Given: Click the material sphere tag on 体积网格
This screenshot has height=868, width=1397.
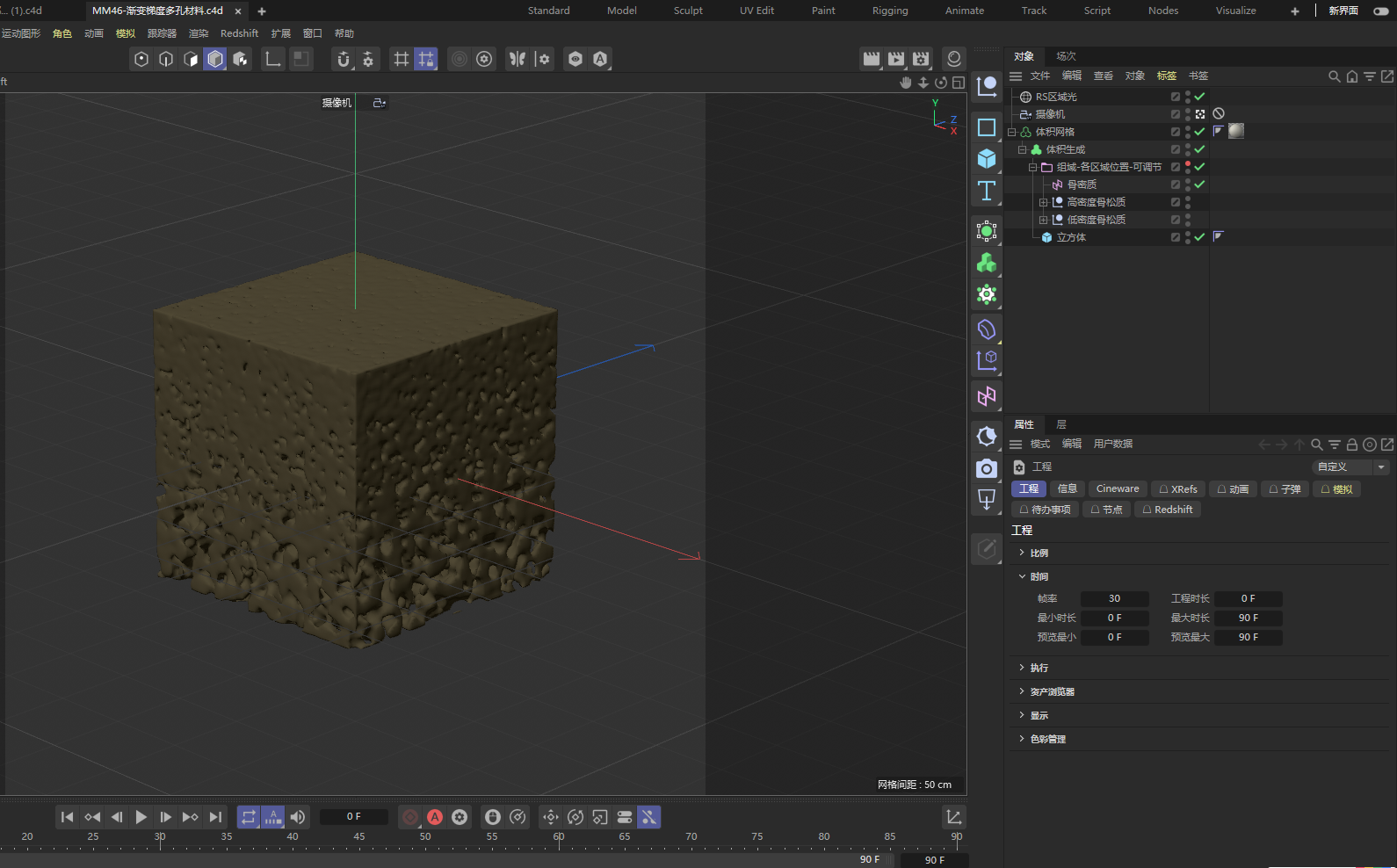Looking at the screenshot, I should (x=1236, y=131).
